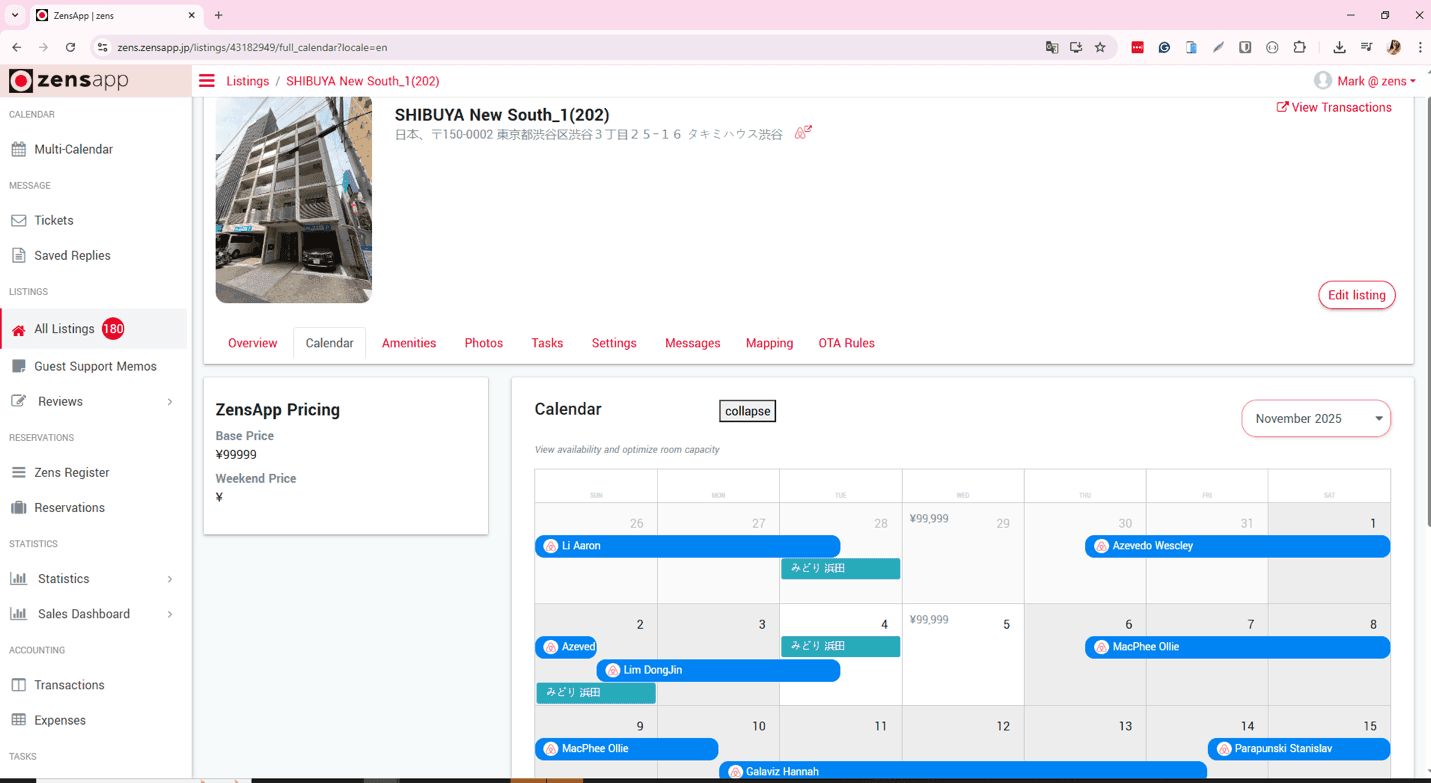1431x783 pixels.
Task: Open the Mark @ zens user menu
Action: pyautogui.click(x=1365, y=81)
